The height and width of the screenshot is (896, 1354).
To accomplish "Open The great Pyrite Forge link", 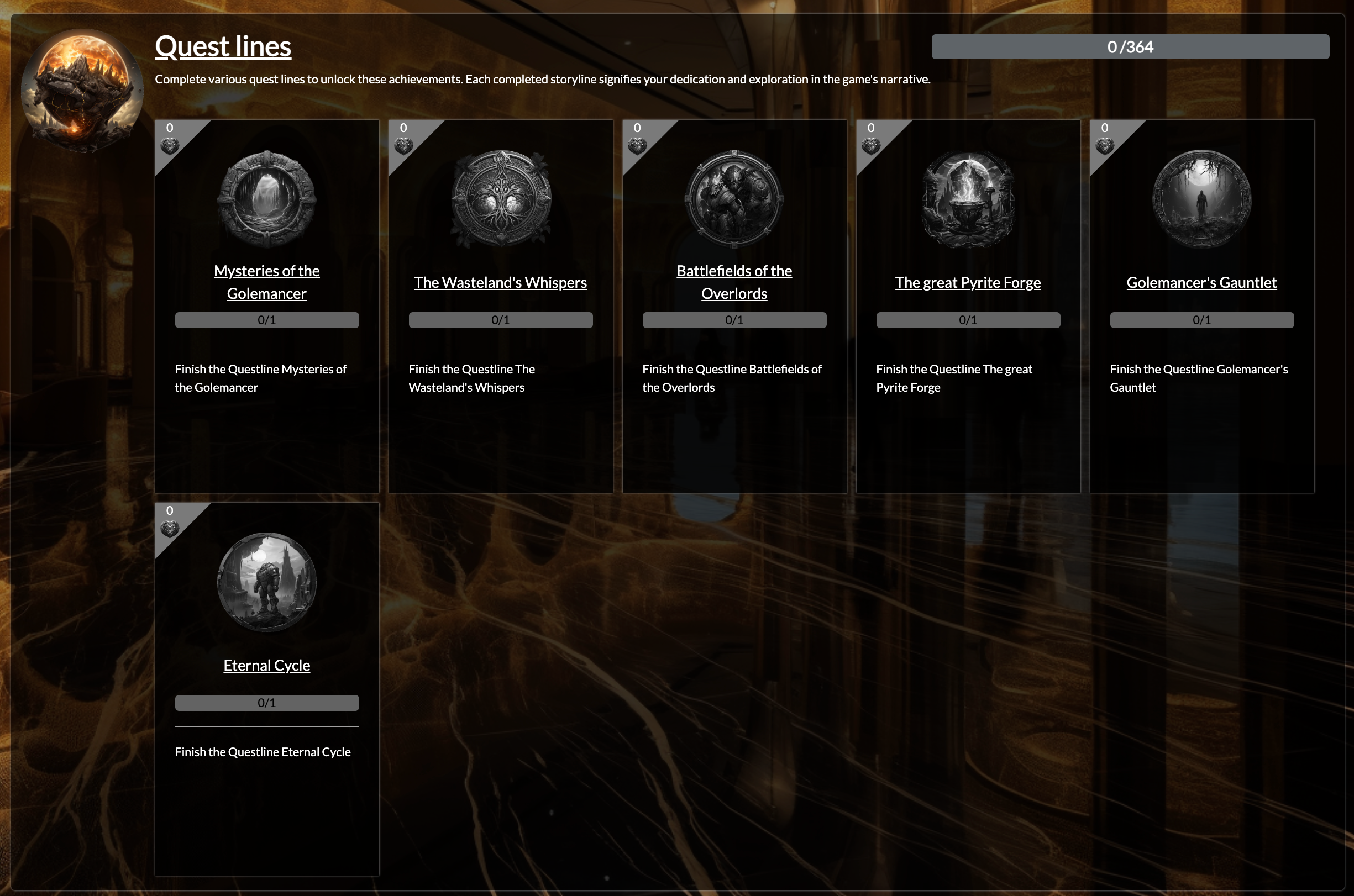I will 968,282.
